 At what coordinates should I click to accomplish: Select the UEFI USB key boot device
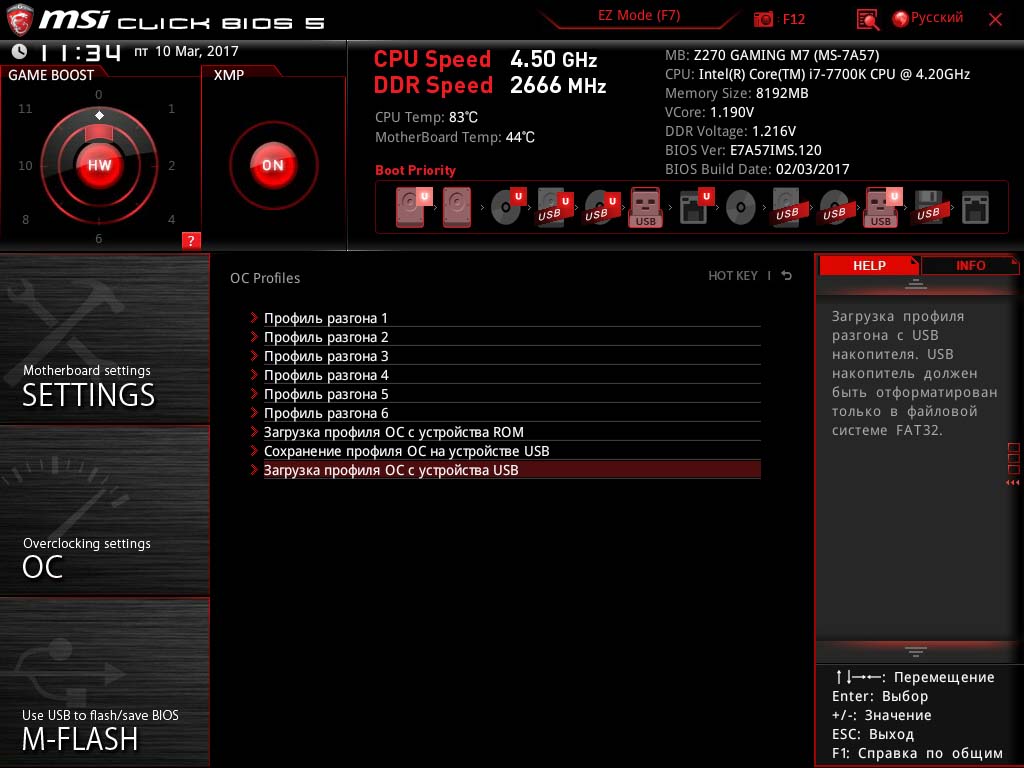click(x=883, y=208)
